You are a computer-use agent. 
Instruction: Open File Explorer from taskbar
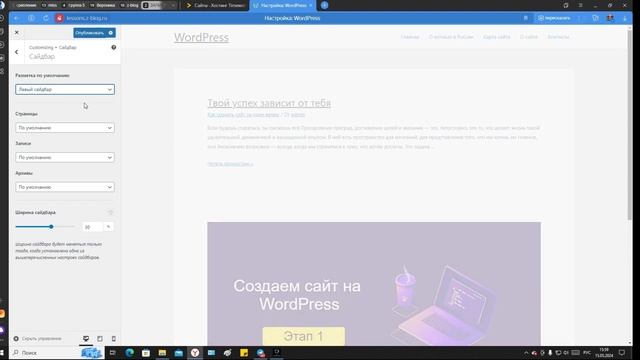point(162,353)
